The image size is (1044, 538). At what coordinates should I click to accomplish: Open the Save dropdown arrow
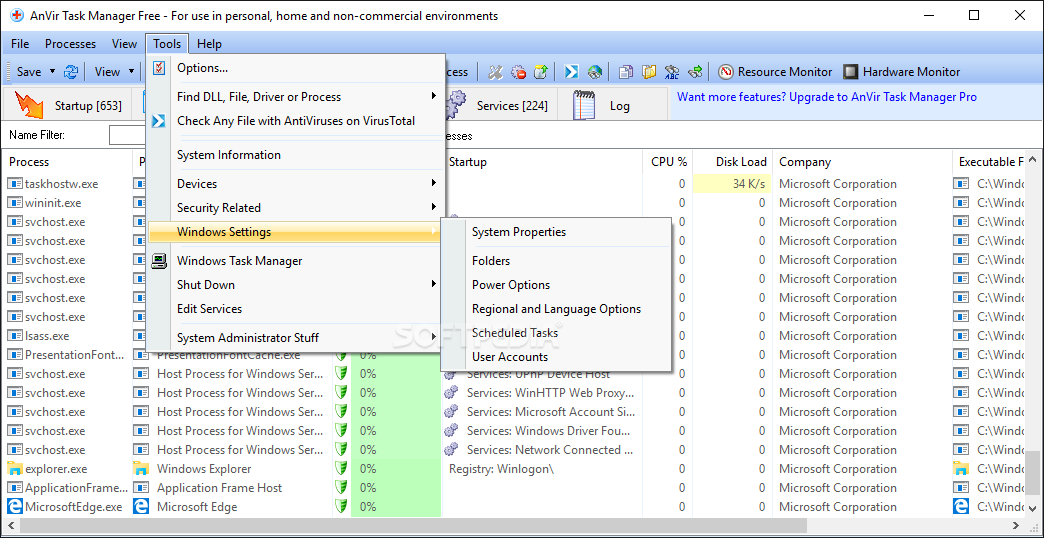pyautogui.click(x=51, y=72)
